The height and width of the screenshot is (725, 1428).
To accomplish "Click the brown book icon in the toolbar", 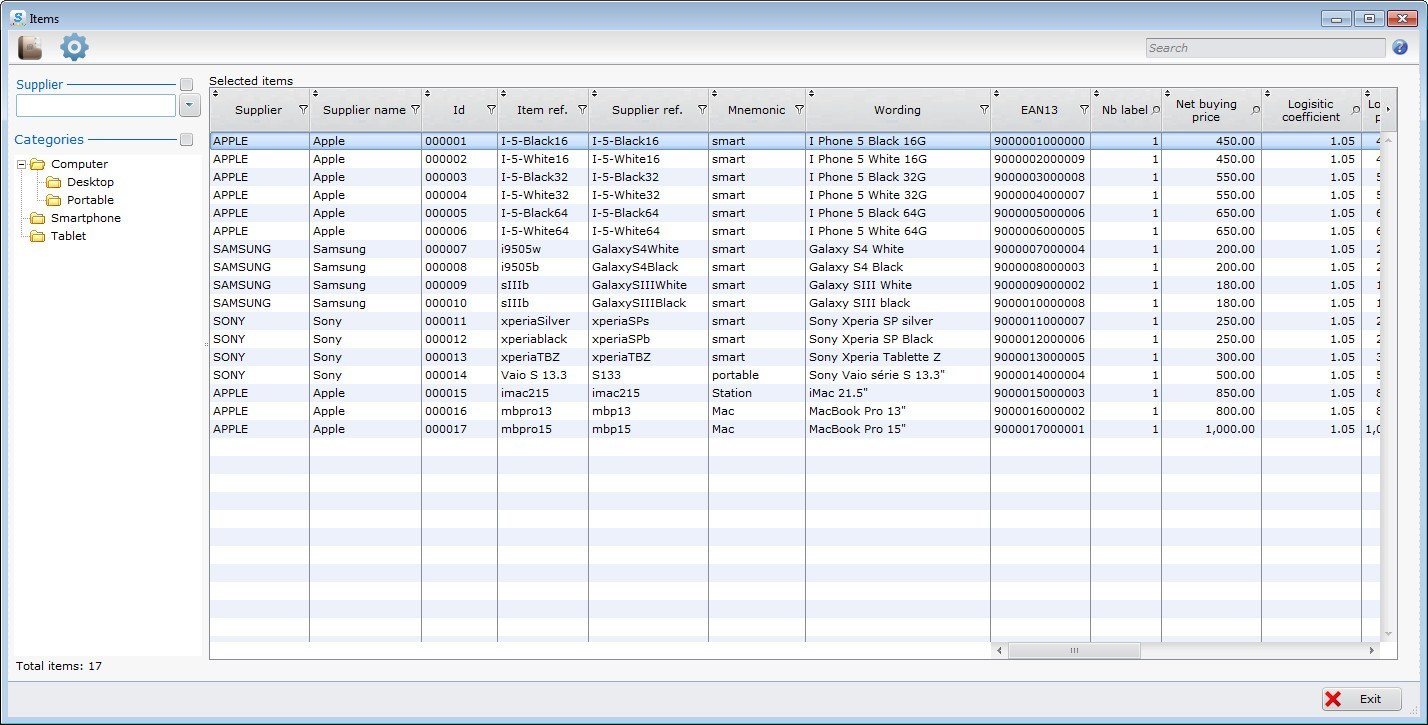I will [x=29, y=46].
